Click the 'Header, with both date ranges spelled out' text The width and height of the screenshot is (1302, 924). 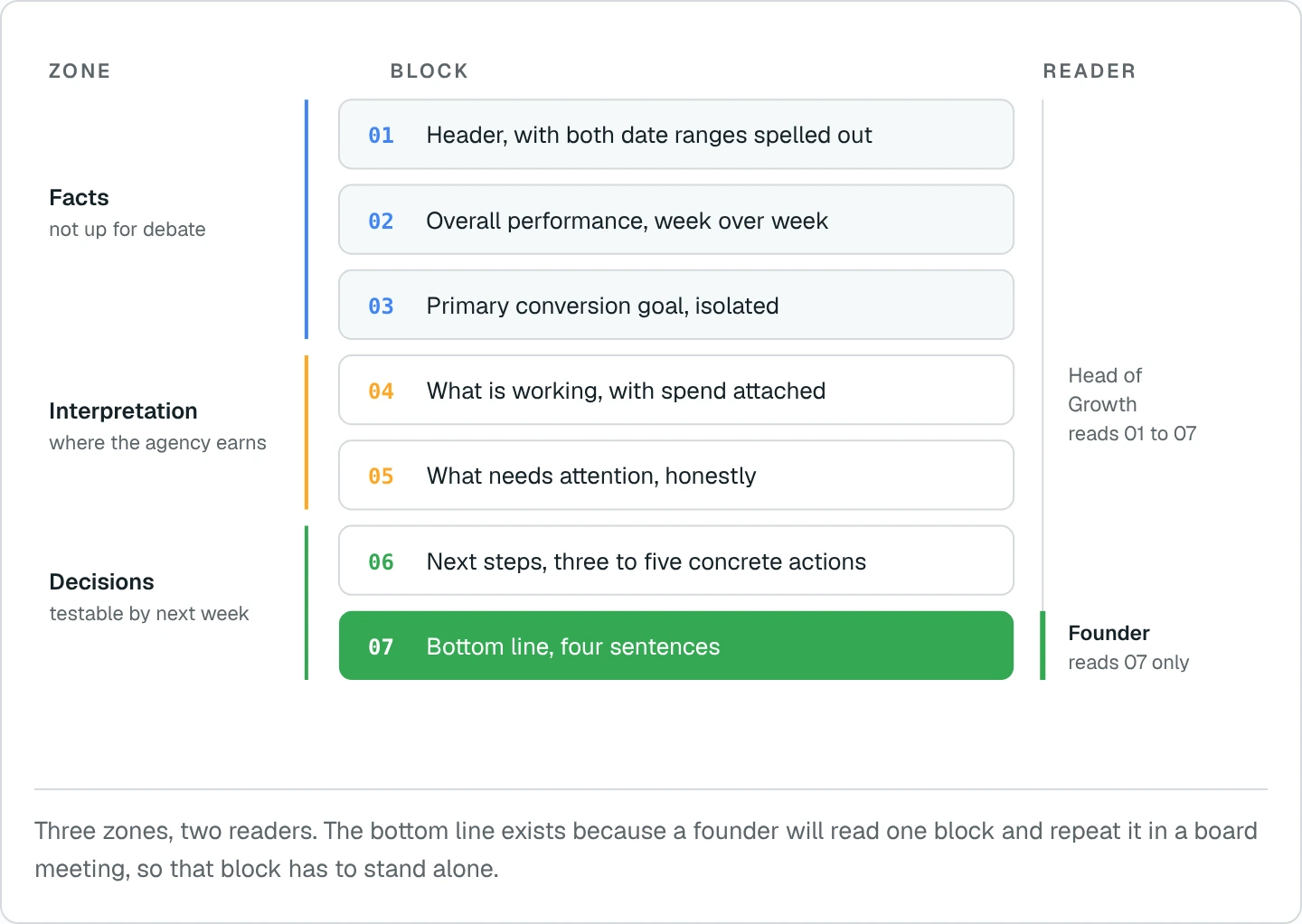[649, 135]
